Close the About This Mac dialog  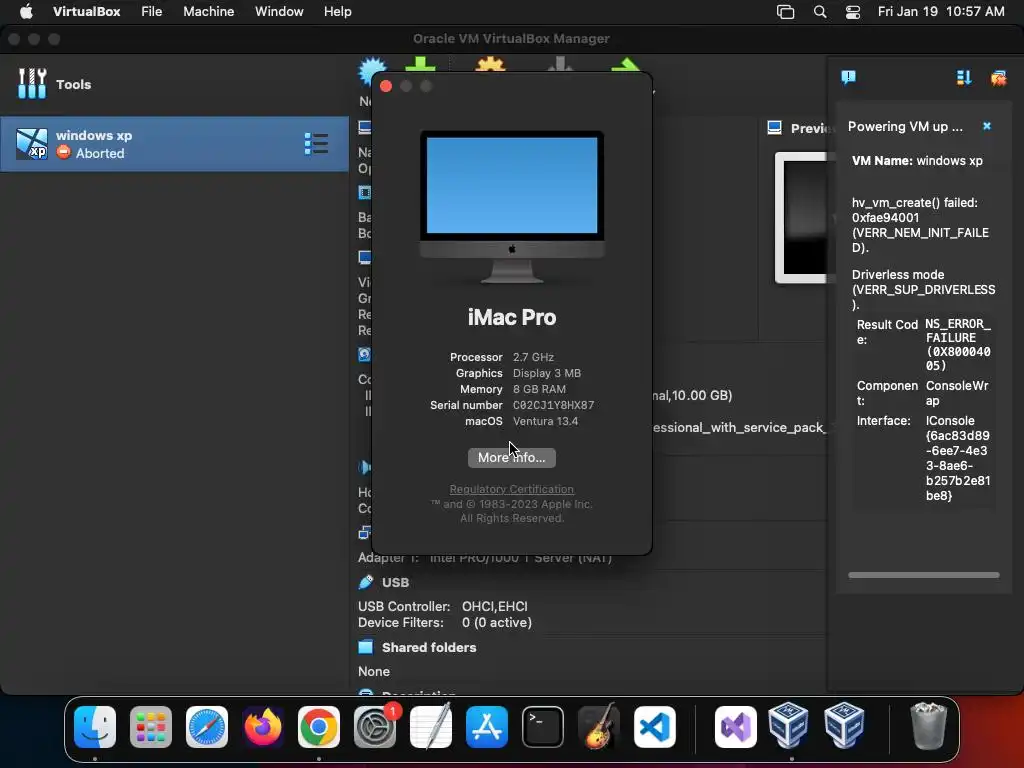386,86
